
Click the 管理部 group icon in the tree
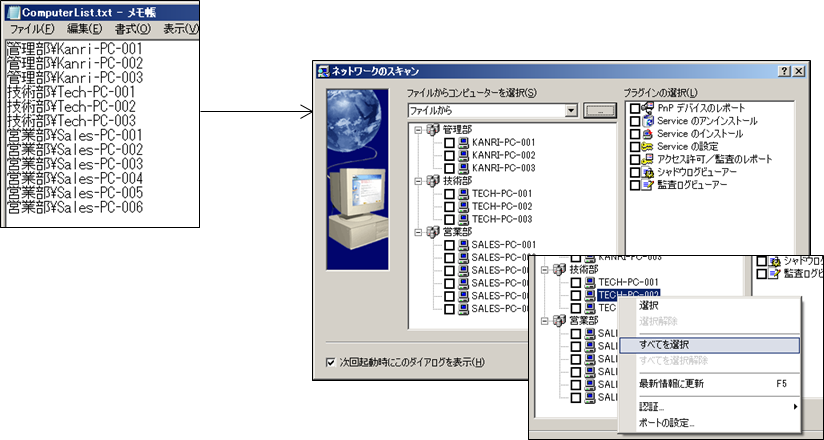click(x=433, y=129)
